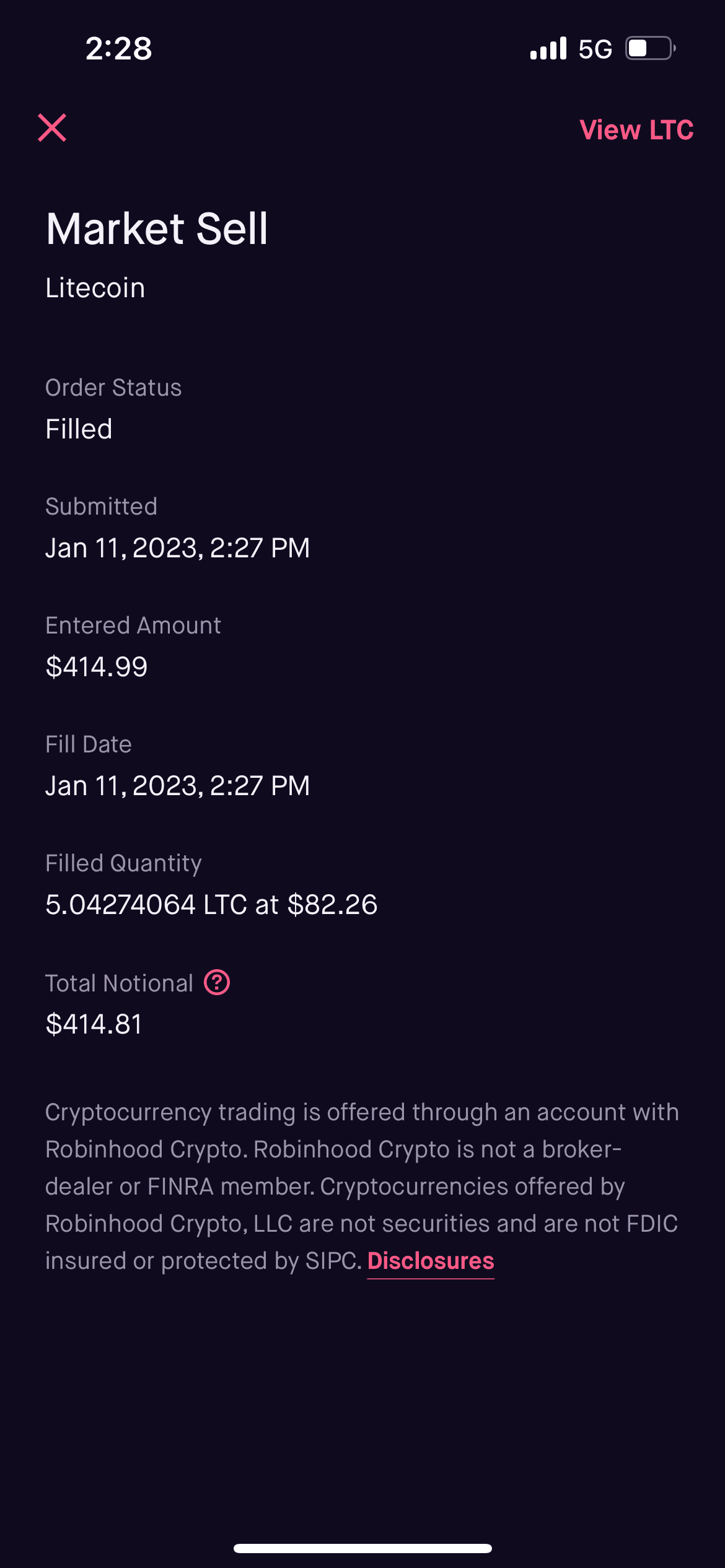This screenshot has height=1568, width=725.
Task: Tap the Submitted label
Action: click(101, 507)
